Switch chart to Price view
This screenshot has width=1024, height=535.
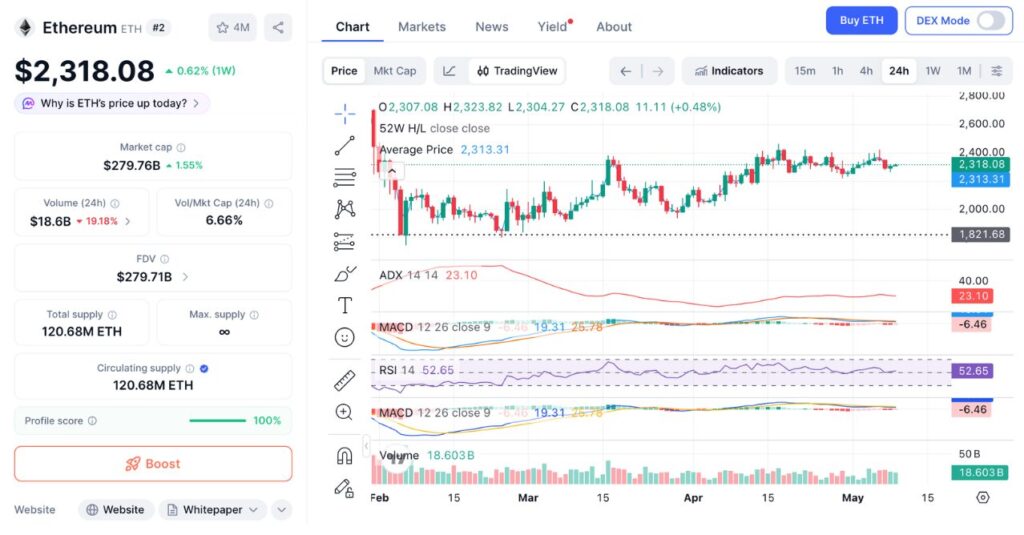tap(344, 71)
